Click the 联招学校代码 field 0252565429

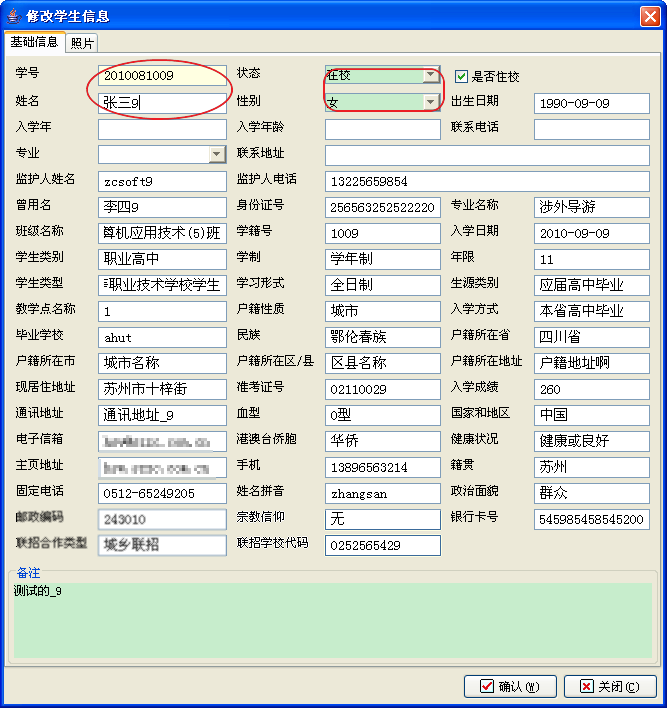(382, 545)
